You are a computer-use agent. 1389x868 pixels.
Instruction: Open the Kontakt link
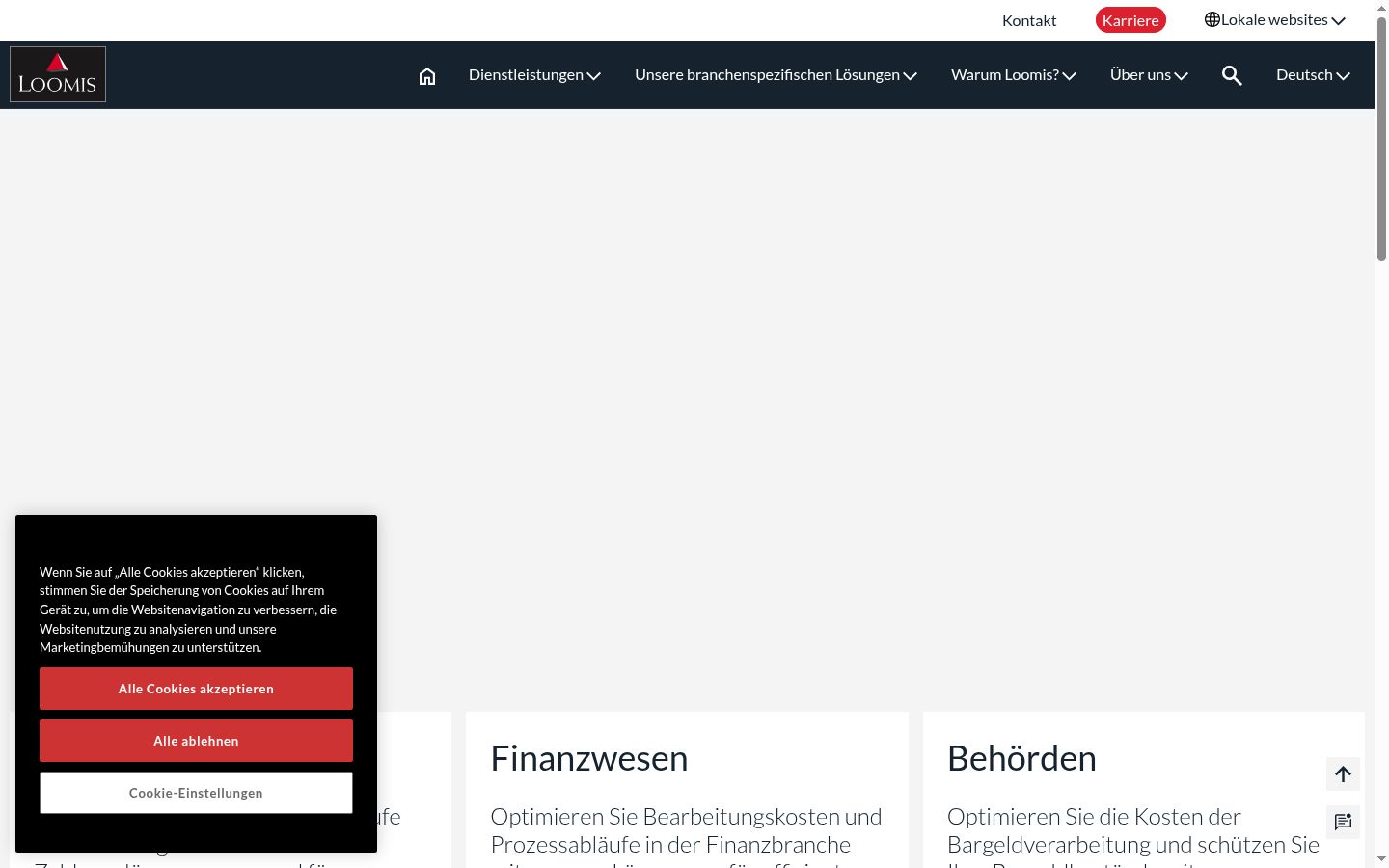point(1029,20)
